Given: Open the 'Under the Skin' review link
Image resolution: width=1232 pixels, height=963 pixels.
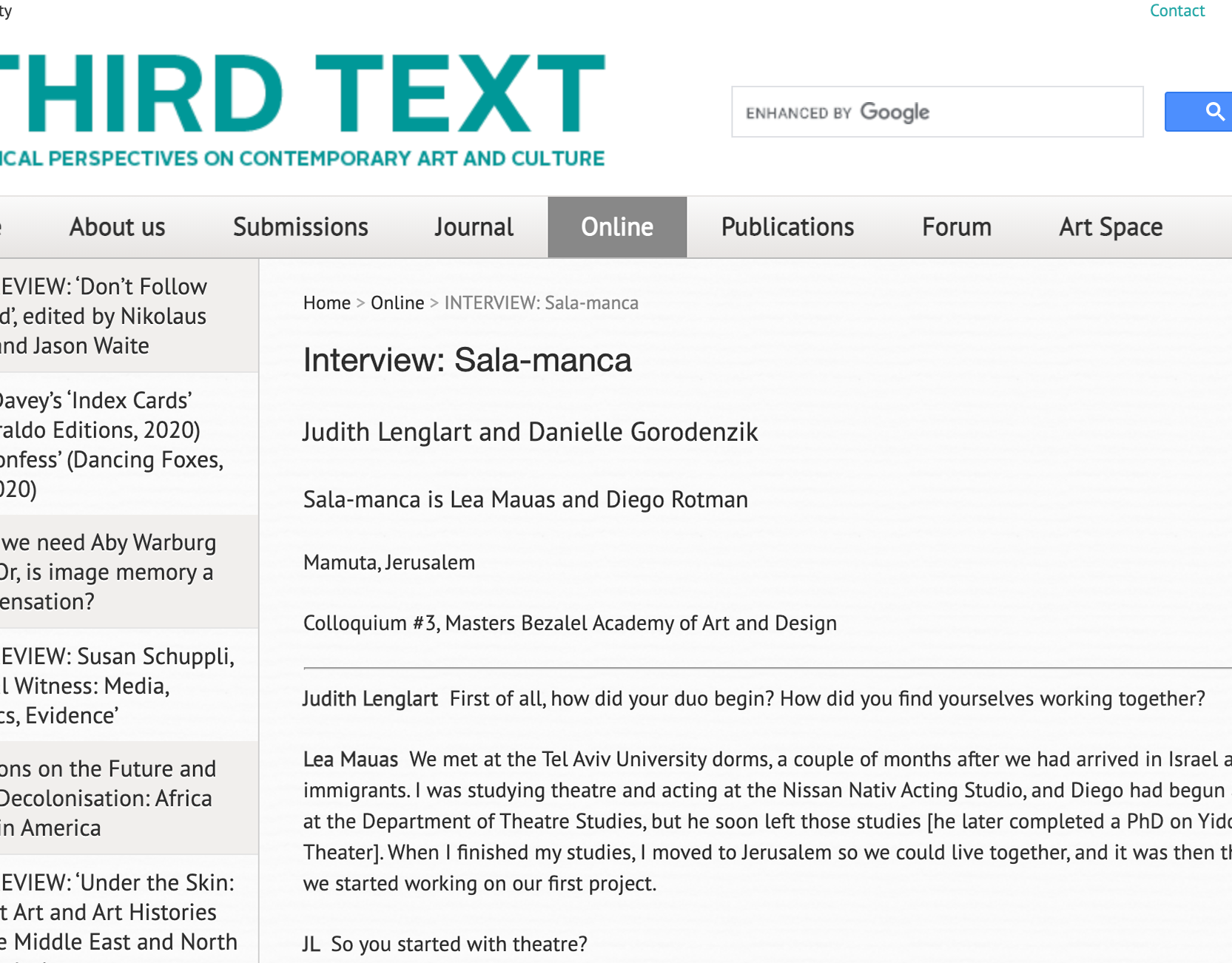Looking at the screenshot, I should tap(129, 910).
